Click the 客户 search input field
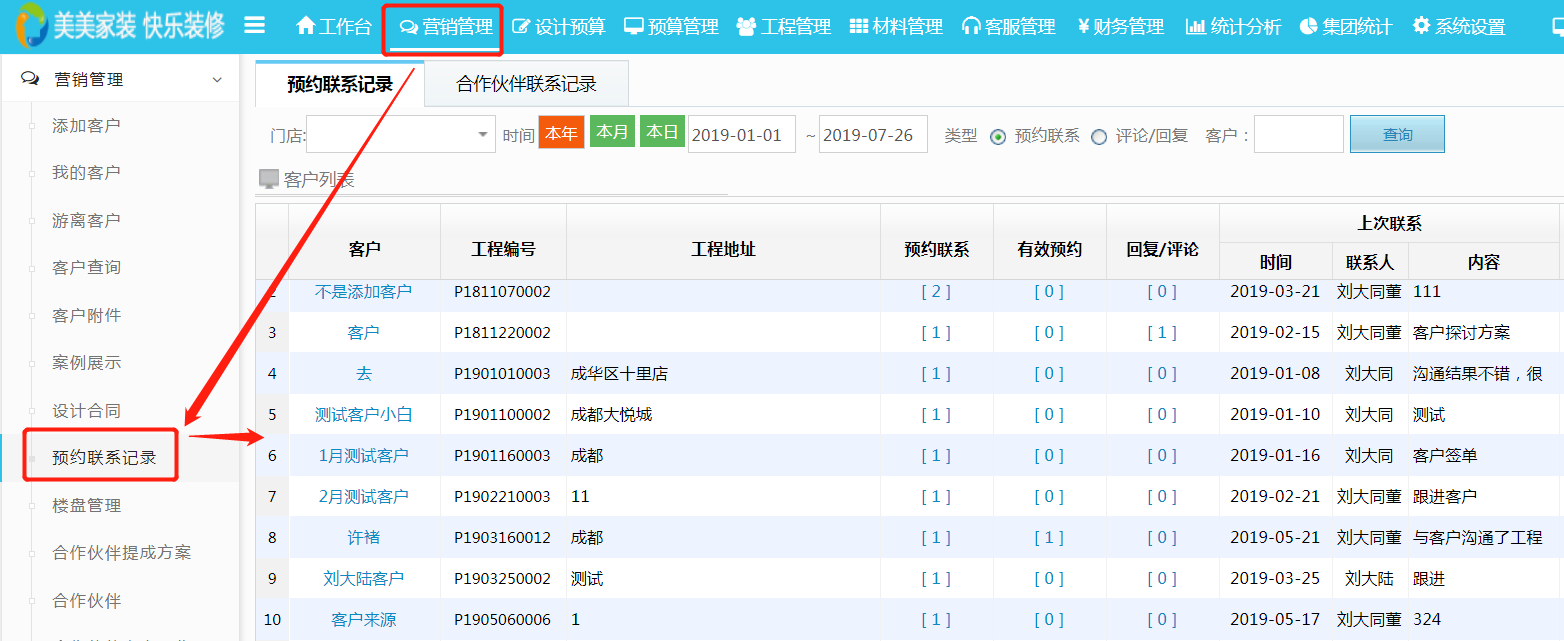Viewport: 1564px width, 641px height. point(1298,135)
